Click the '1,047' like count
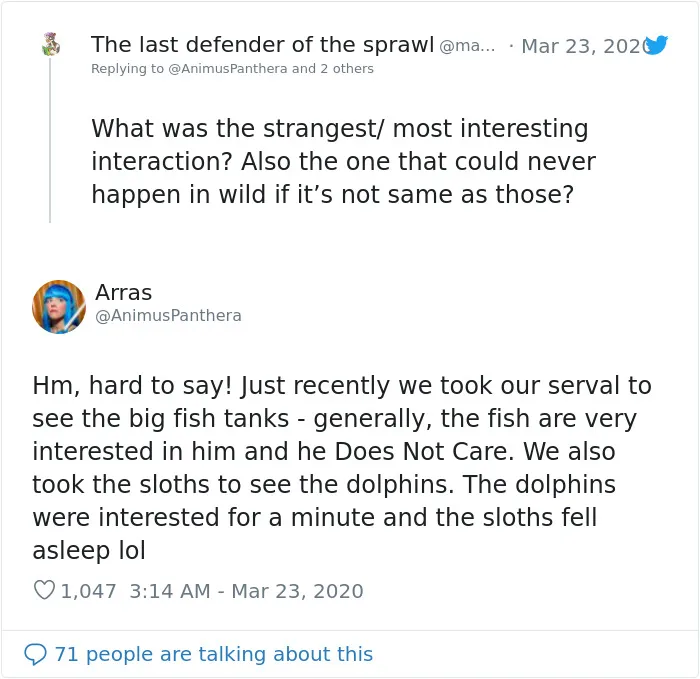The height and width of the screenshot is (679, 700). click(x=88, y=591)
